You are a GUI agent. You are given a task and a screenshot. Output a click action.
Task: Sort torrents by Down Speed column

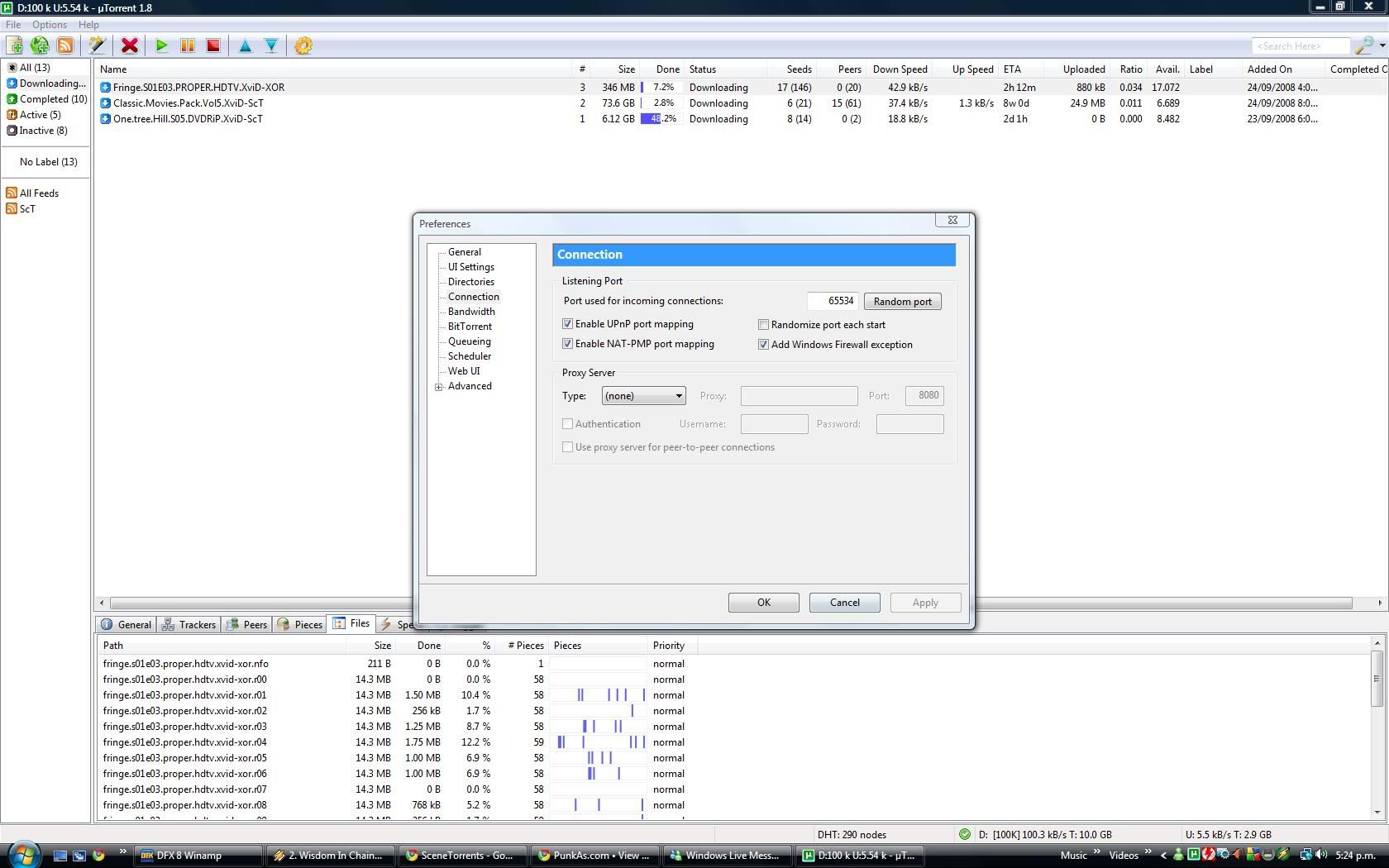(900, 69)
